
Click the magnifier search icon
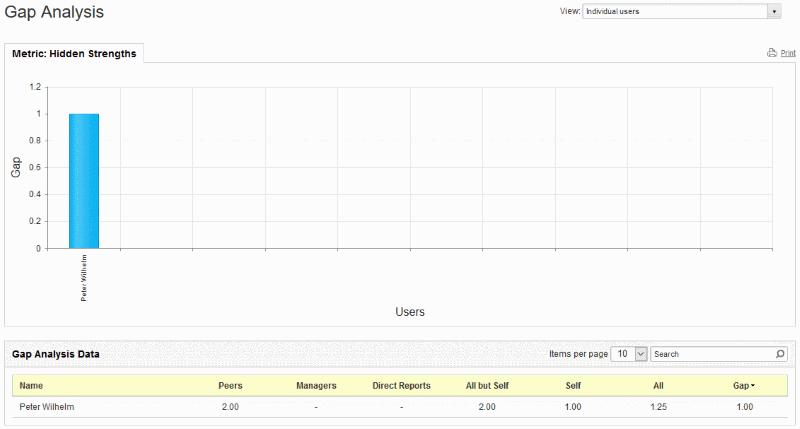coord(780,354)
